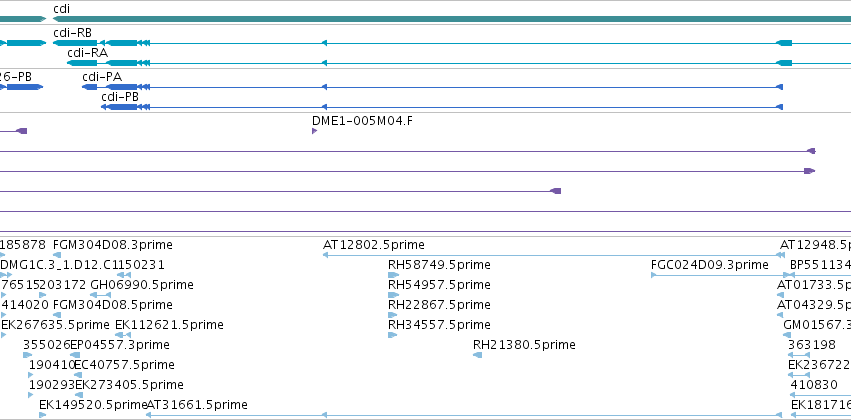Image resolution: width=851 pixels, height=420 pixels.
Task: Select the cdi-PB protein label
Action: [x=120, y=97]
